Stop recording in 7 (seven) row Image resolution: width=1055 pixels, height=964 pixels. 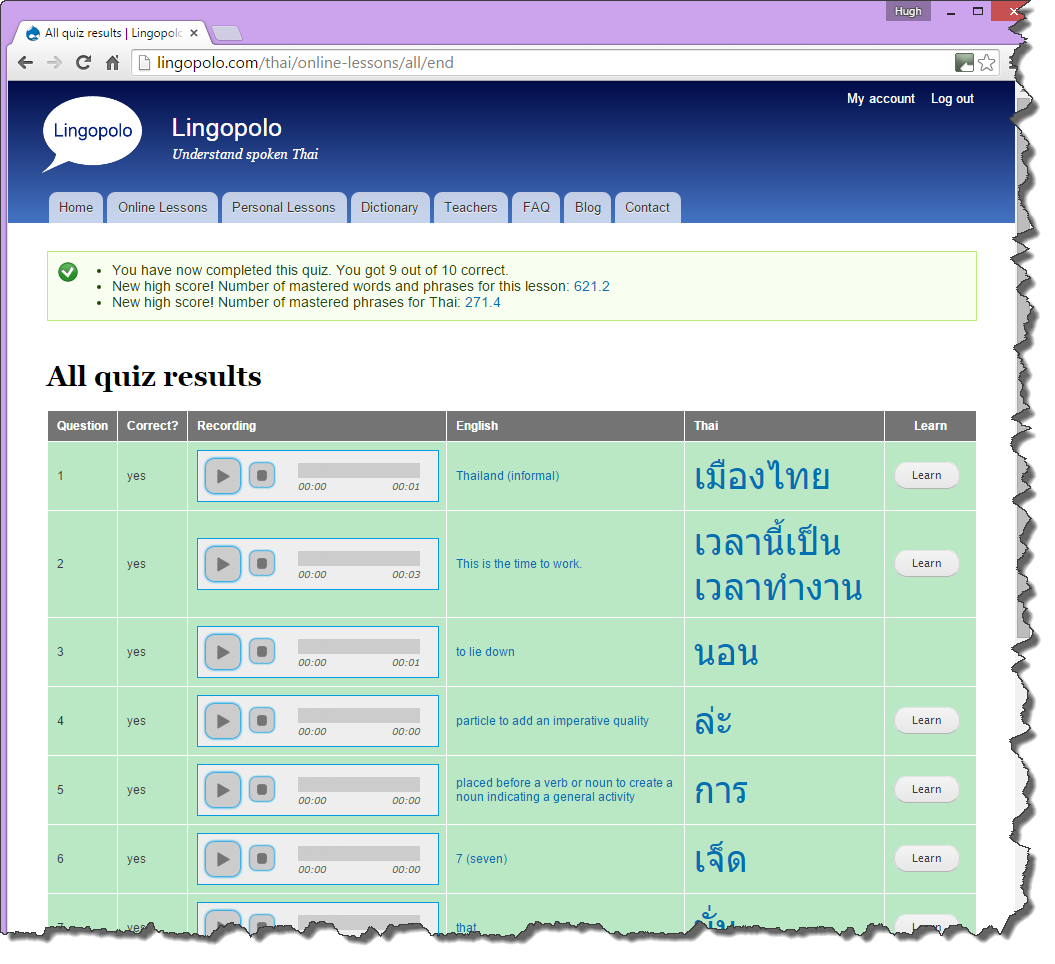coord(262,858)
